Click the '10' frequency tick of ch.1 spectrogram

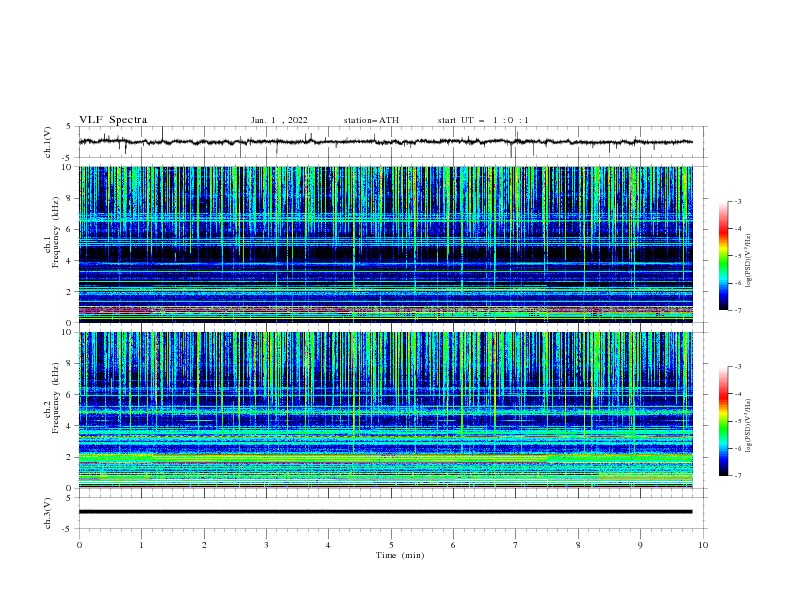coord(66,167)
